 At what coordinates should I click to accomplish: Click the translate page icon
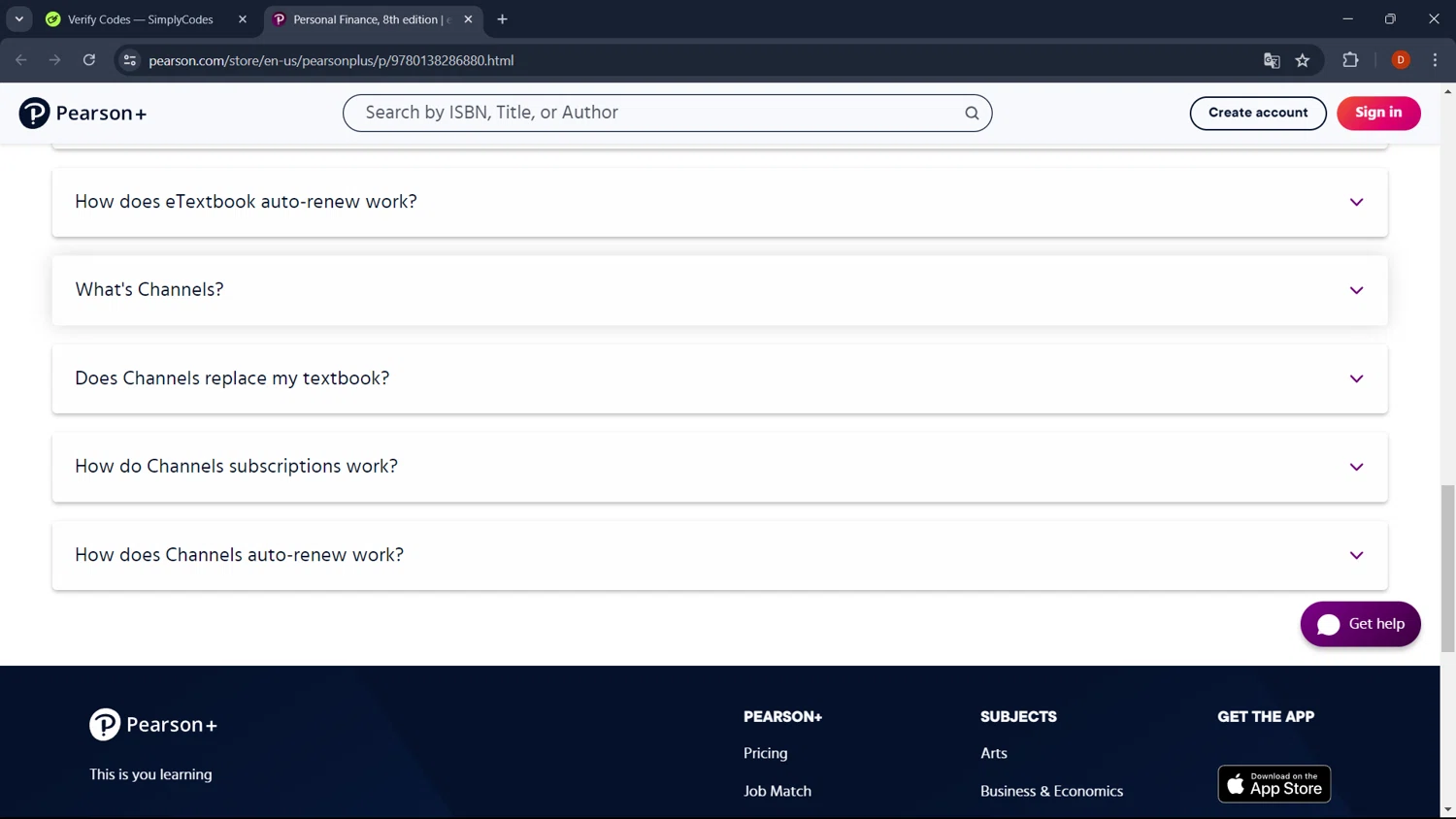coord(1272,60)
